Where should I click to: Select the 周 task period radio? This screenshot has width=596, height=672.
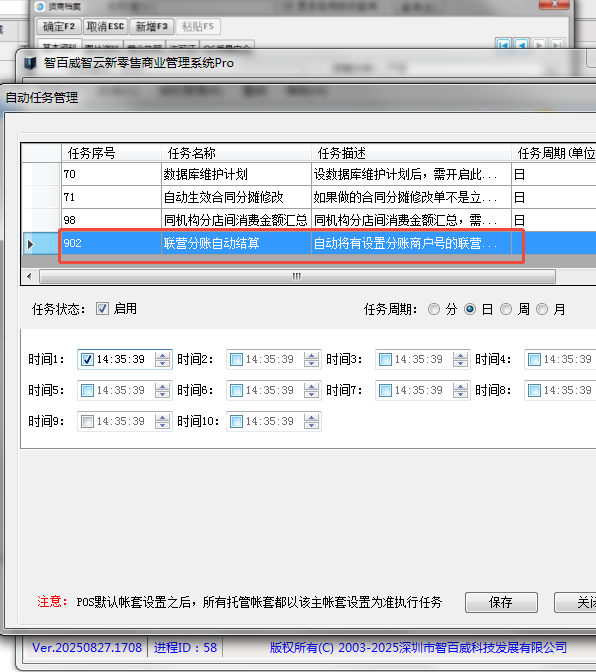tap(506, 309)
